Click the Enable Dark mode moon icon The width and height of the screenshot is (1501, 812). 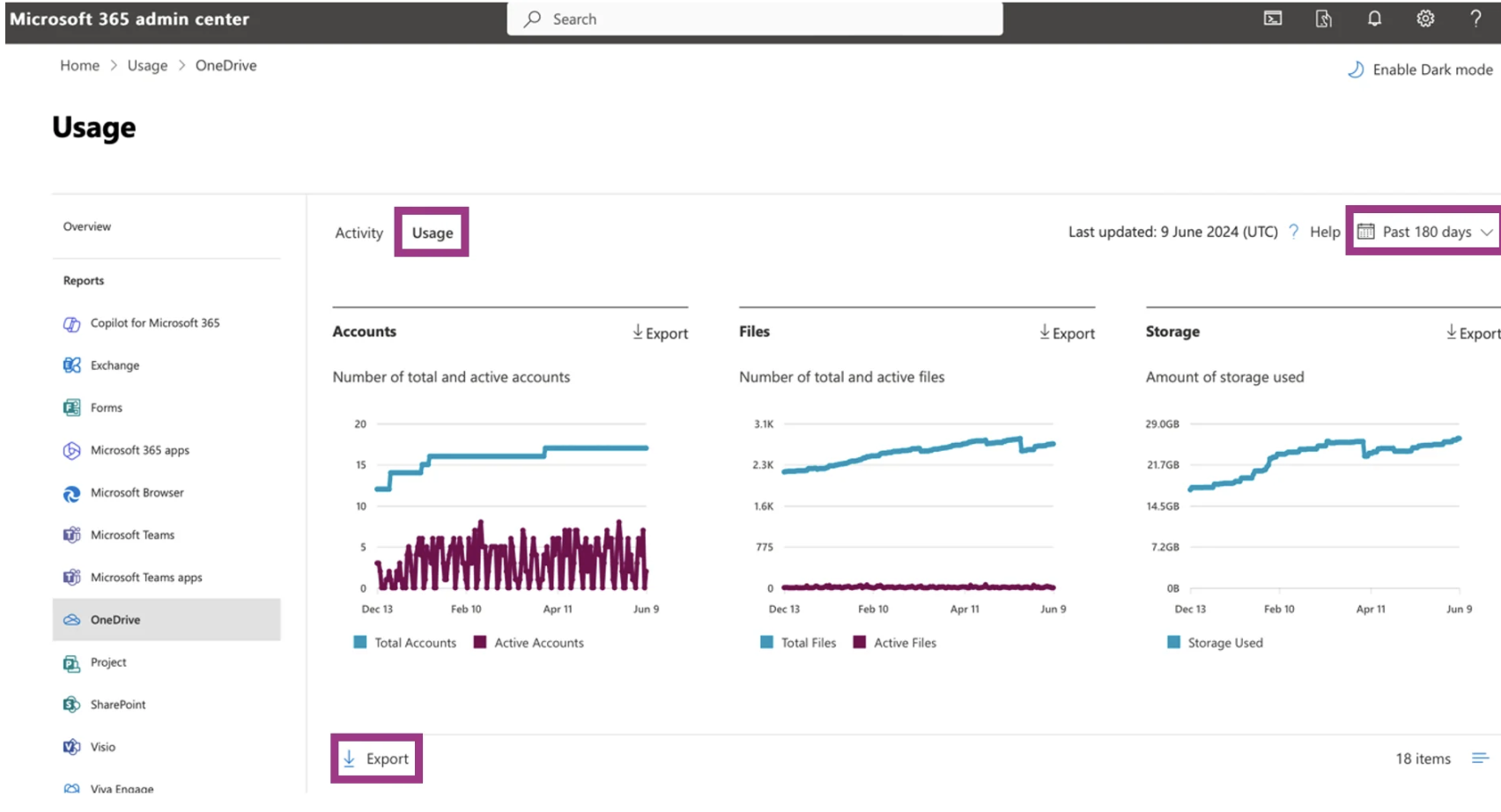pos(1356,70)
